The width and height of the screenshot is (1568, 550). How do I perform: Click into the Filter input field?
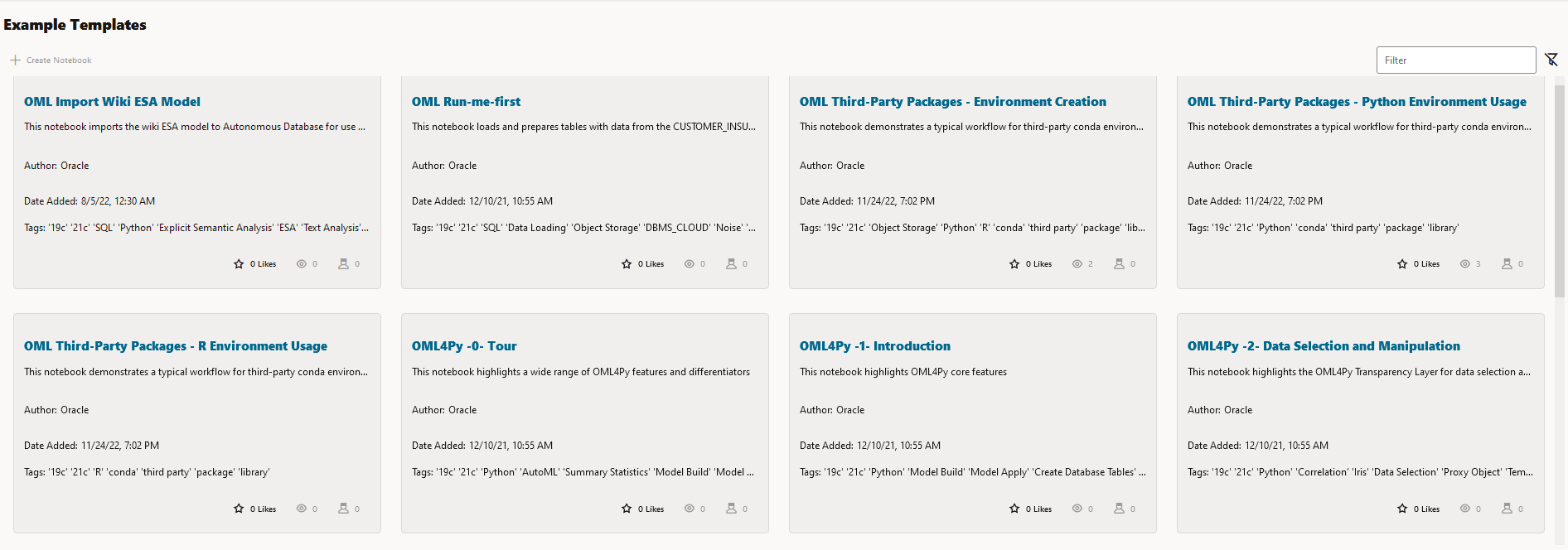[1456, 60]
